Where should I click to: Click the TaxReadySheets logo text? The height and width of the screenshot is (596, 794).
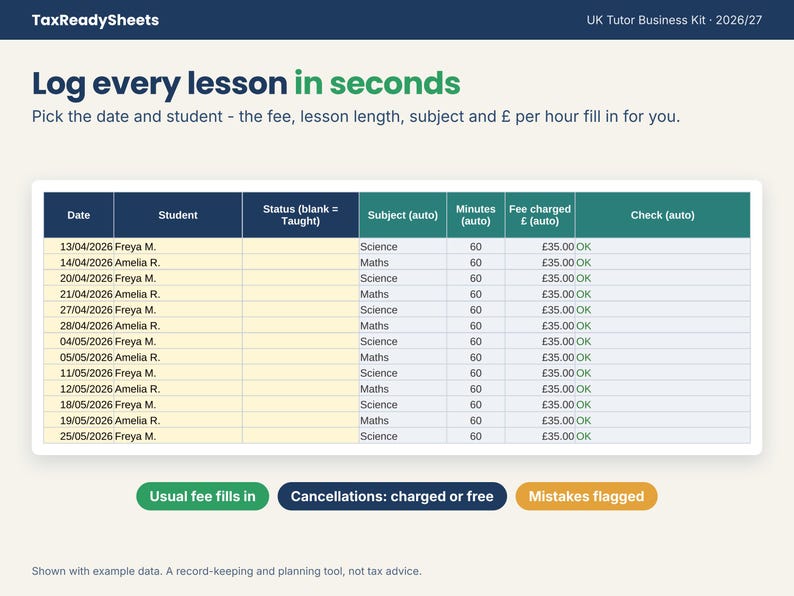[x=95, y=20]
